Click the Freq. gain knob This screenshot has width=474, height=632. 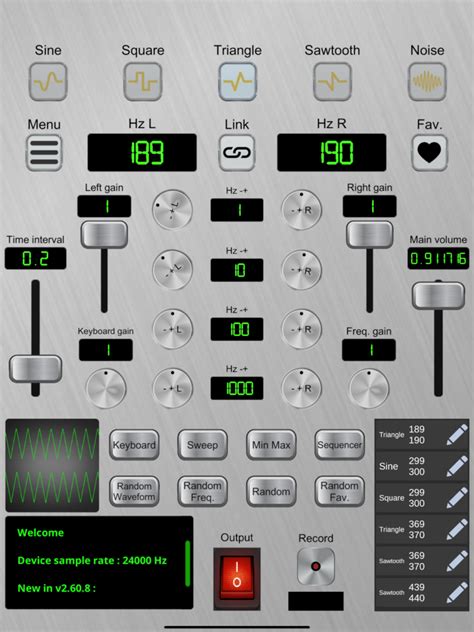369,388
